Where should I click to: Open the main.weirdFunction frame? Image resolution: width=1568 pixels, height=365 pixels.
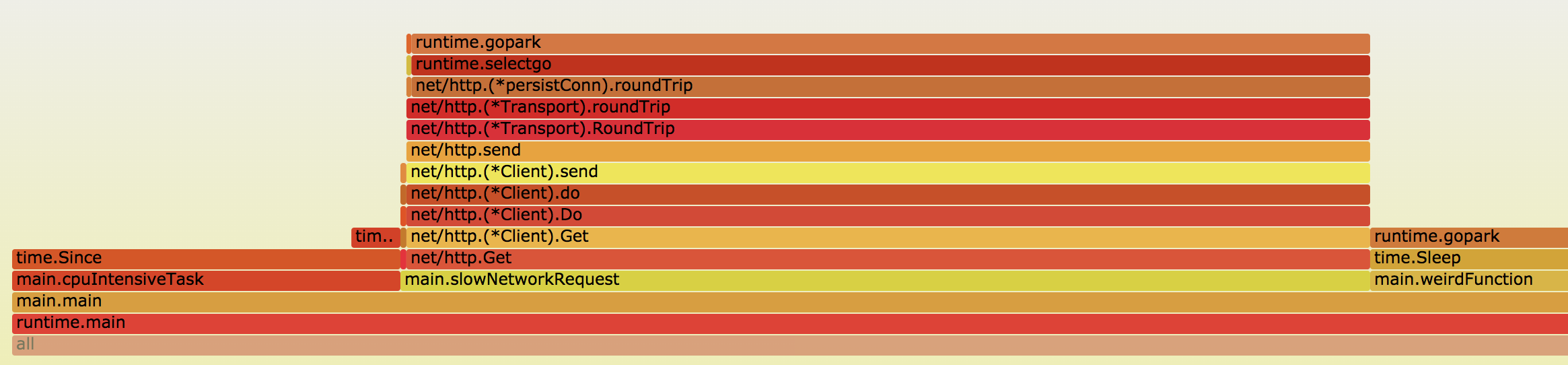(x=1469, y=280)
